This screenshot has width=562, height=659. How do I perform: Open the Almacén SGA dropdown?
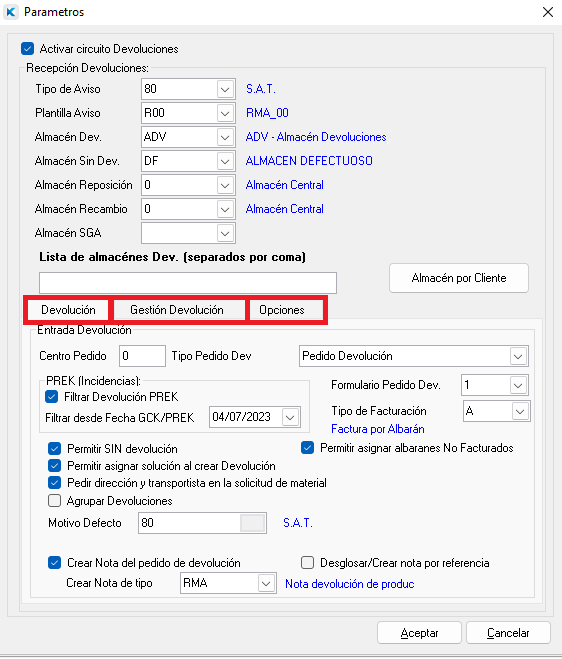pyautogui.click(x=225, y=233)
